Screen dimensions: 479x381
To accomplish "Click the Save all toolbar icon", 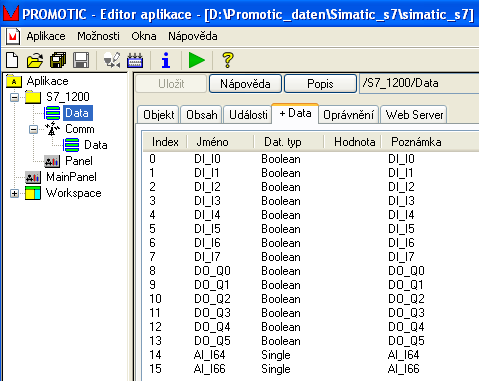I will pyautogui.click(x=58, y=60).
